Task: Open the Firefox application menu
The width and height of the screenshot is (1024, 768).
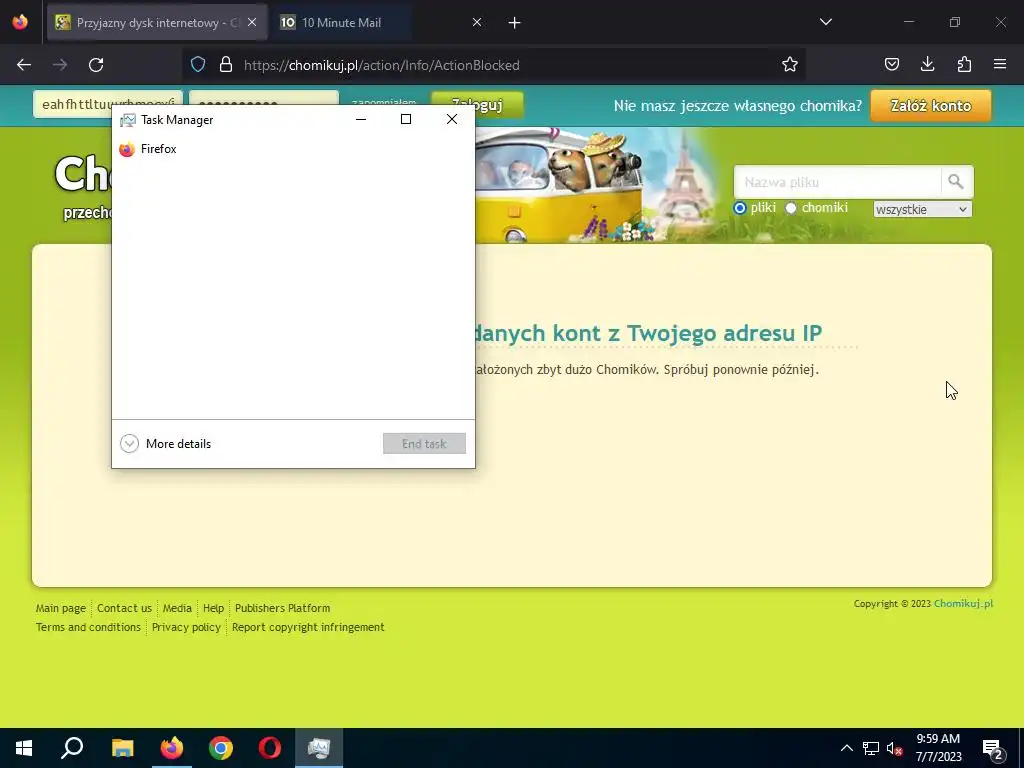Action: (1000, 65)
